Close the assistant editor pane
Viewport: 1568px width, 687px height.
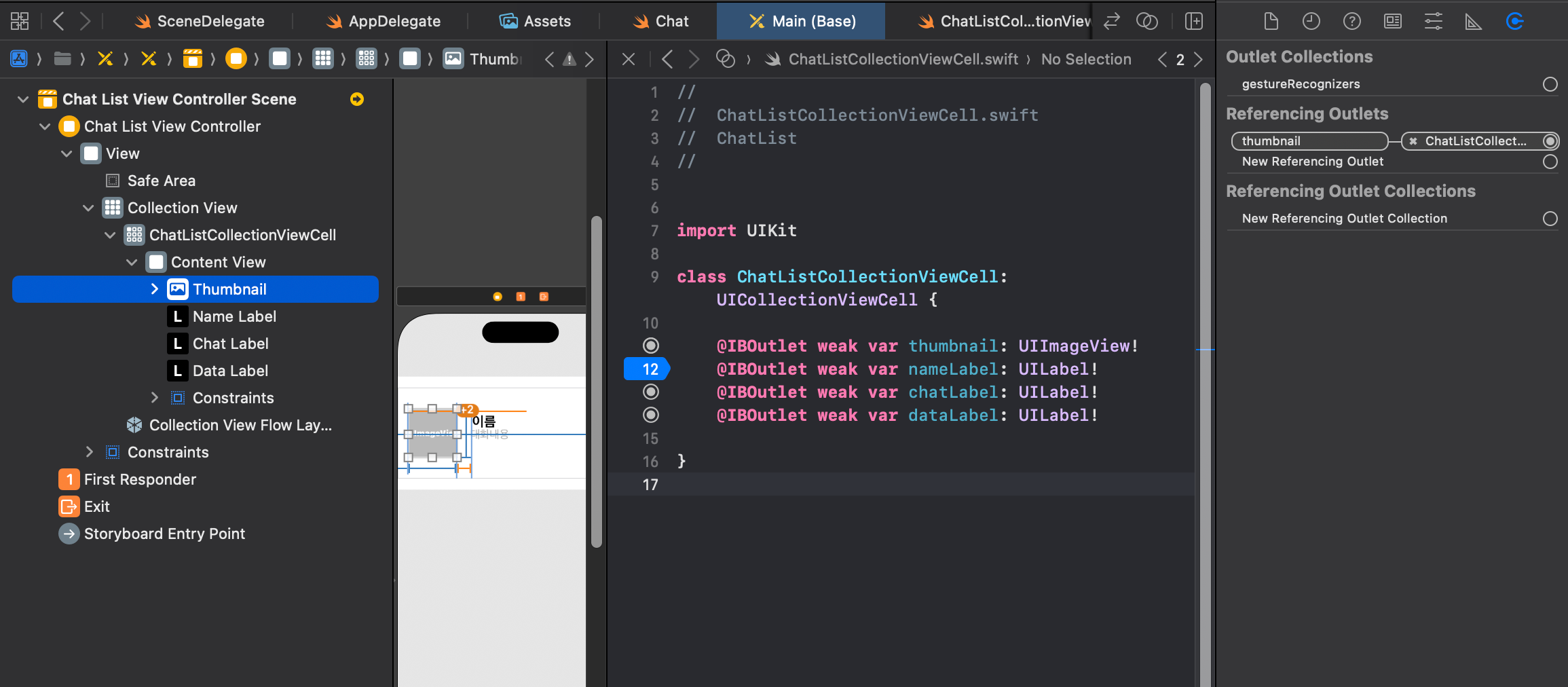(x=629, y=59)
